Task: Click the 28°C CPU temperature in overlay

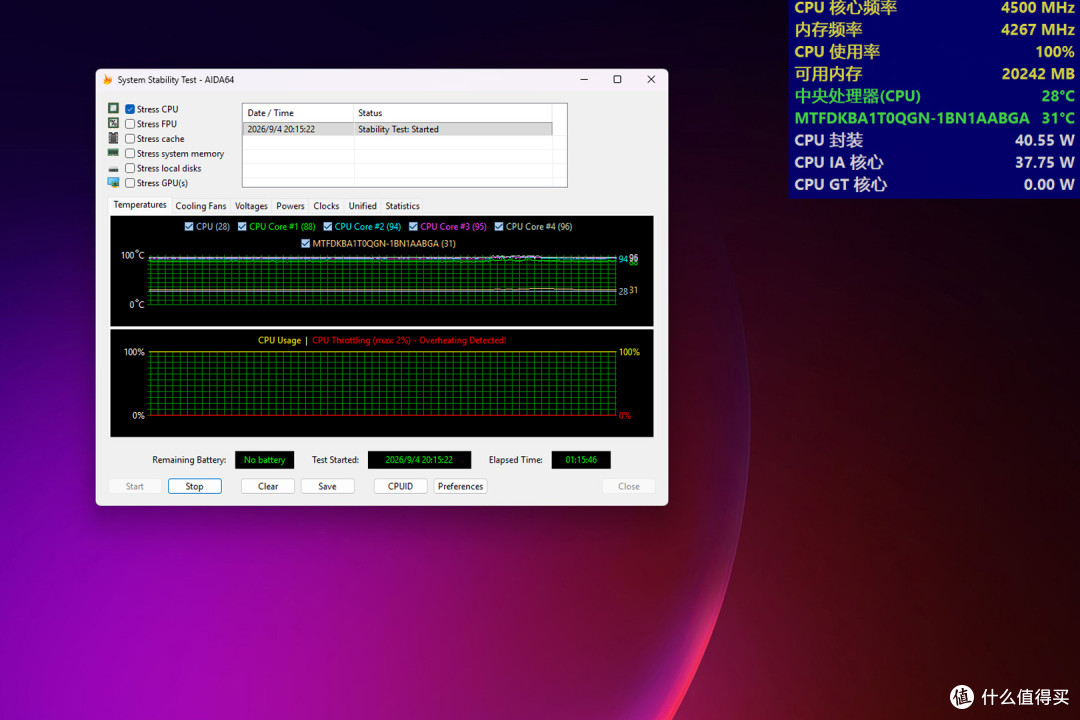Action: [x=1057, y=96]
